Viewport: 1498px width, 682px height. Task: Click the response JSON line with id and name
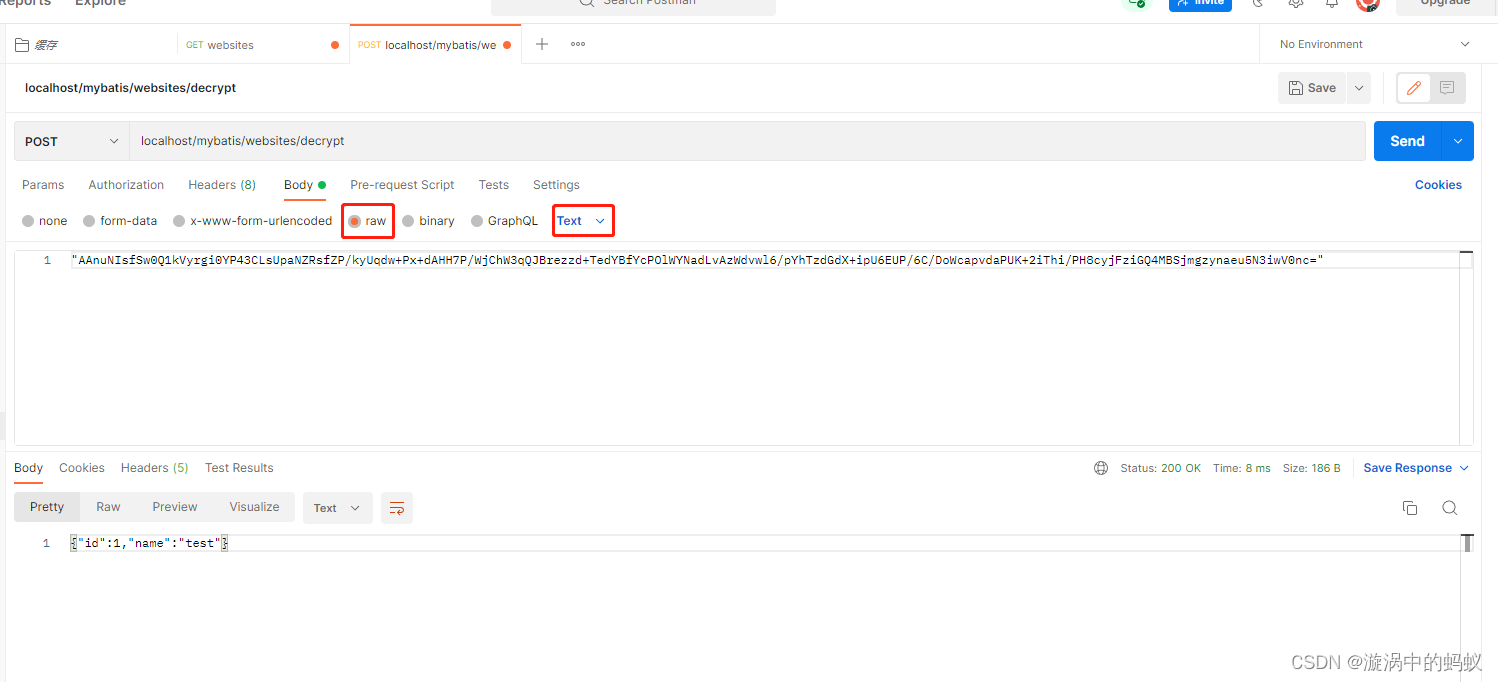(150, 543)
